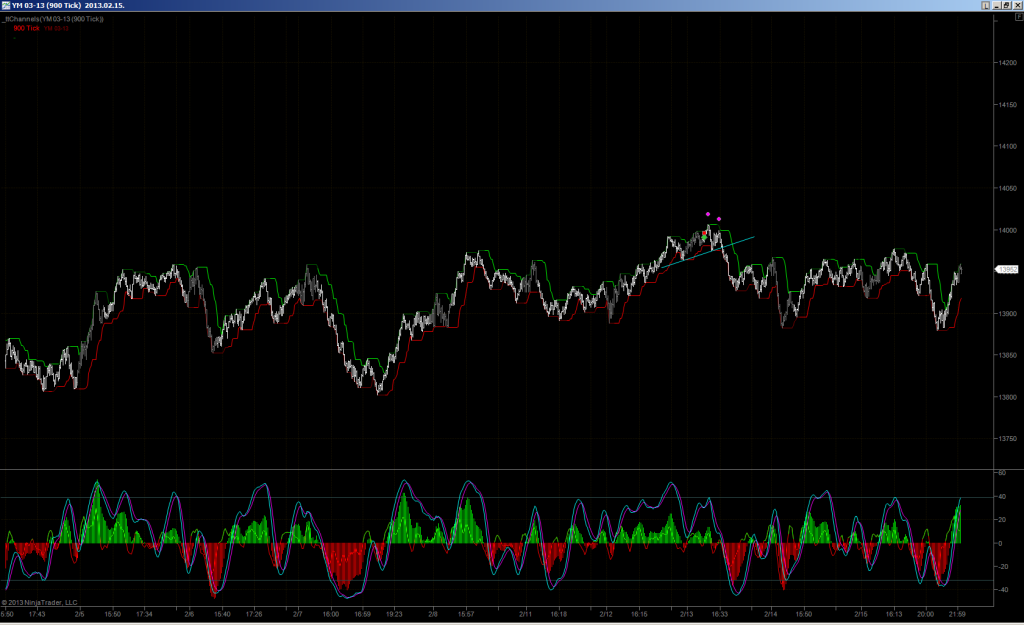Click the 13900 price axis label
This screenshot has height=625, width=1024.
pyautogui.click(x=1008, y=313)
